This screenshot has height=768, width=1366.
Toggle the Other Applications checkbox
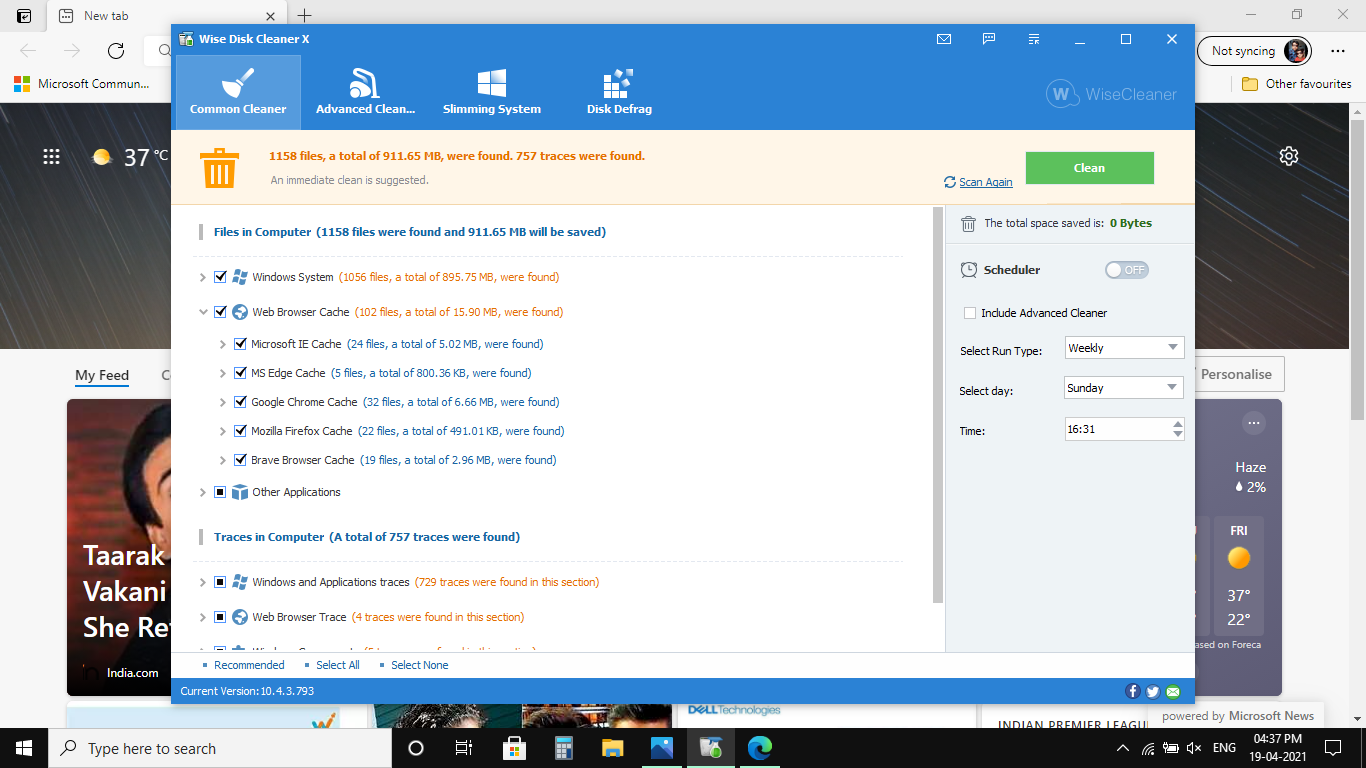220,492
